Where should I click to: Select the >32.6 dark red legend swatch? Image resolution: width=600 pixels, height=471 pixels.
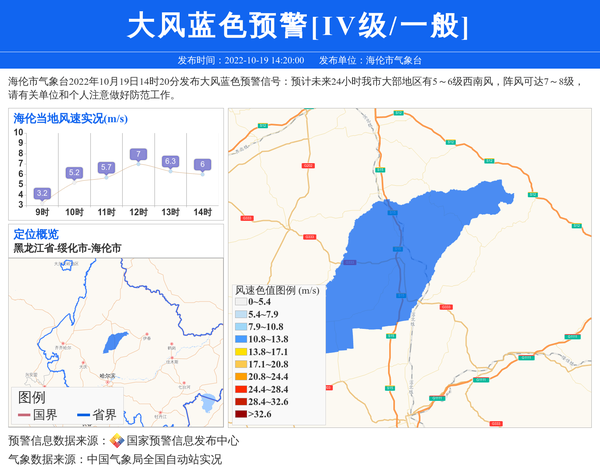pyautogui.click(x=240, y=413)
